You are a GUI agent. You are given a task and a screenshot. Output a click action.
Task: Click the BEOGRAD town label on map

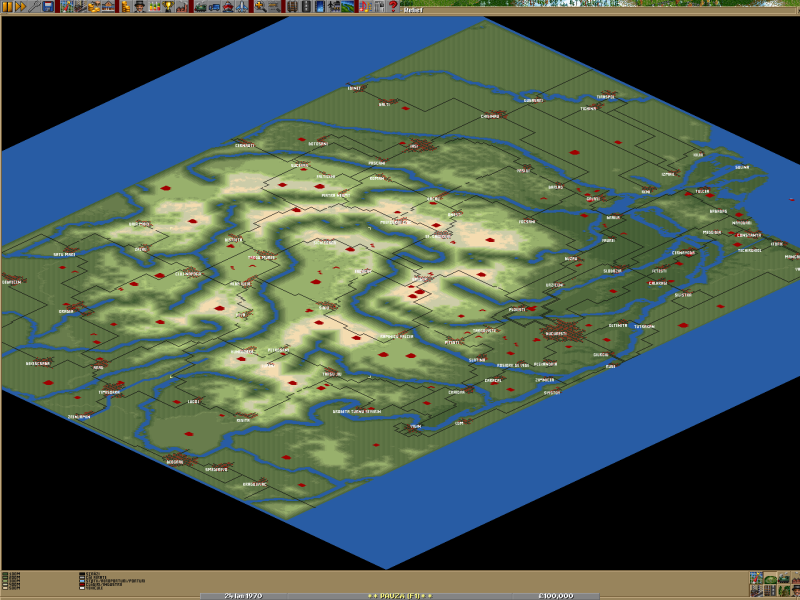174,462
